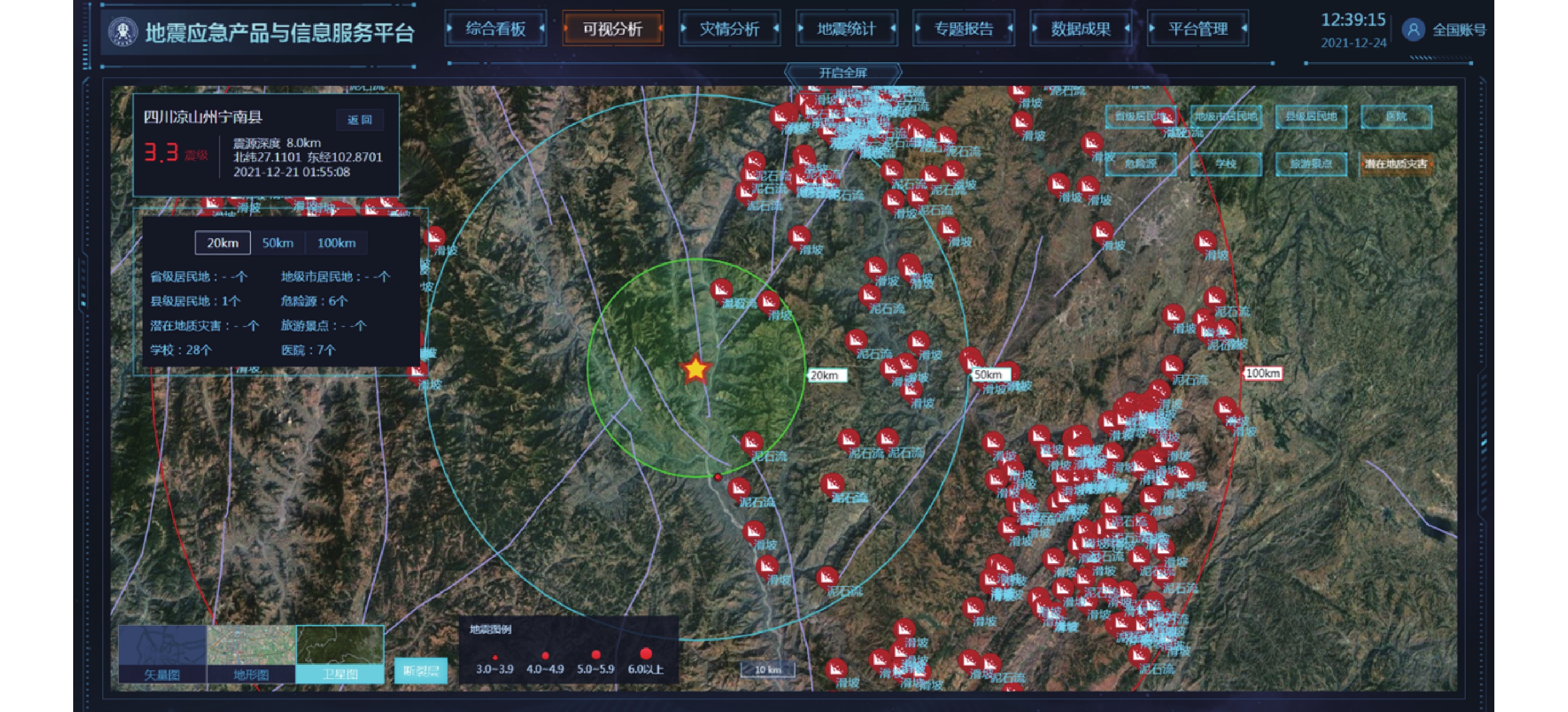Select the 5.0-5.9 magnitude legend dot
Screen dimensions: 1568x712
point(596,655)
